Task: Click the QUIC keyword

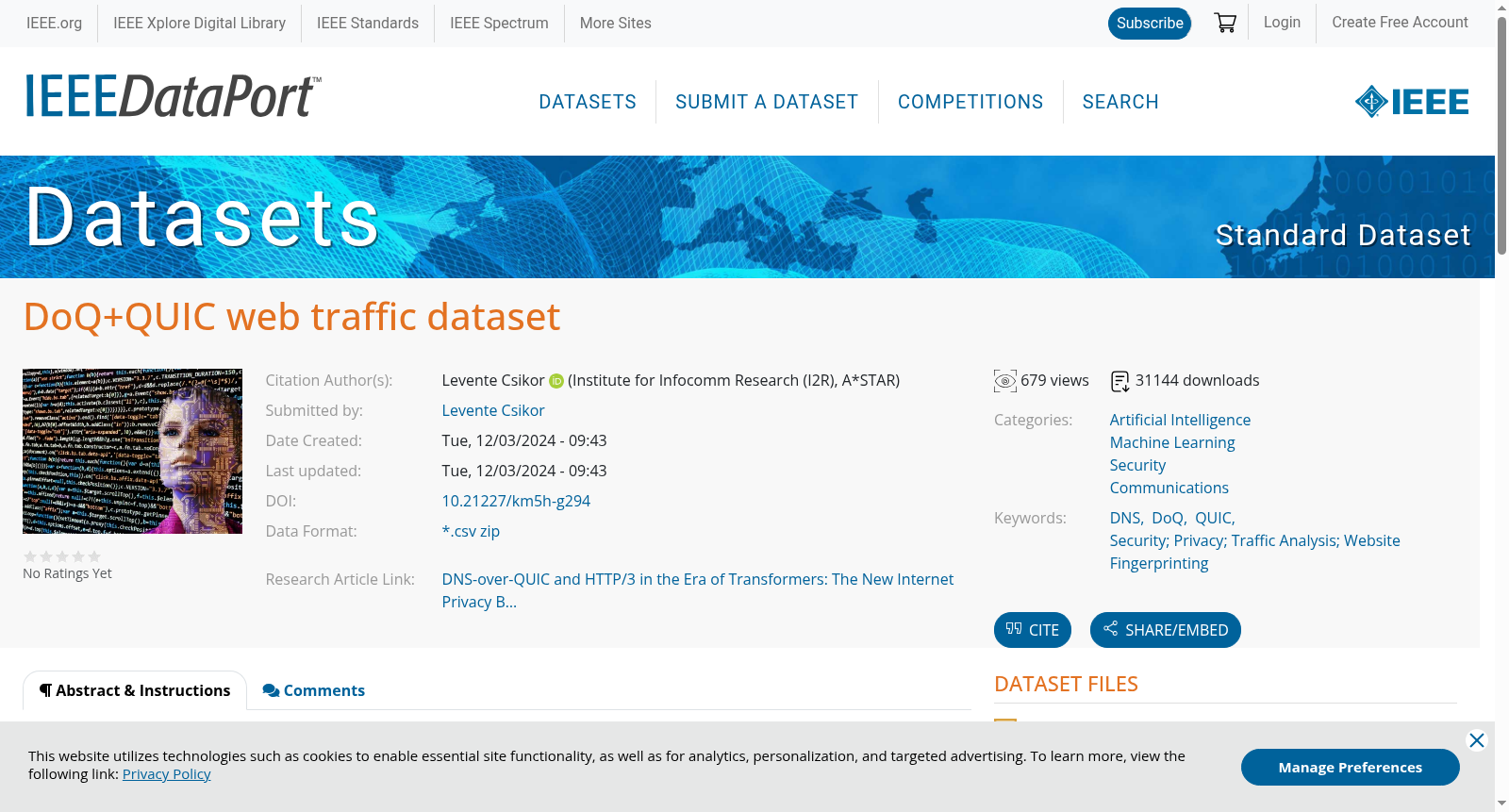Action: tap(1213, 519)
